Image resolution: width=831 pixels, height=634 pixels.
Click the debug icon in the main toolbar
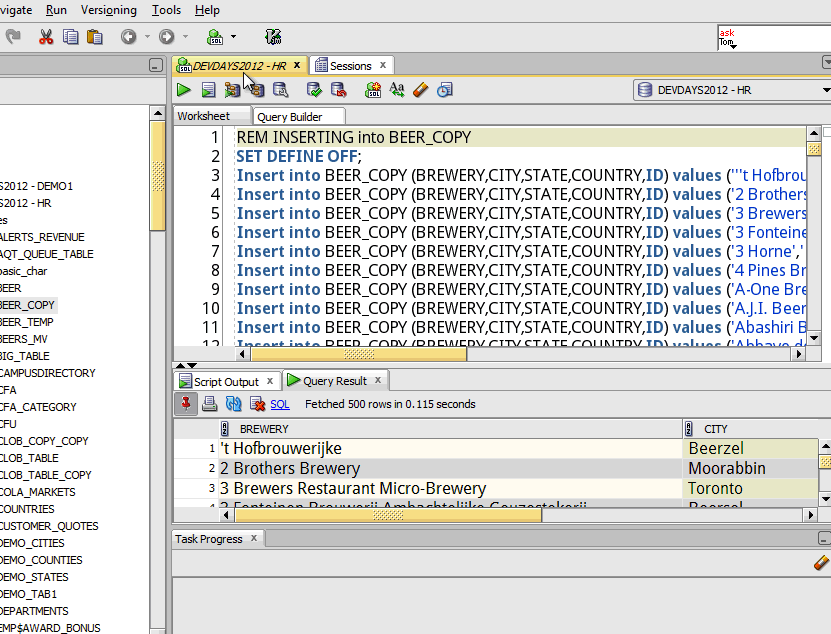[273, 37]
